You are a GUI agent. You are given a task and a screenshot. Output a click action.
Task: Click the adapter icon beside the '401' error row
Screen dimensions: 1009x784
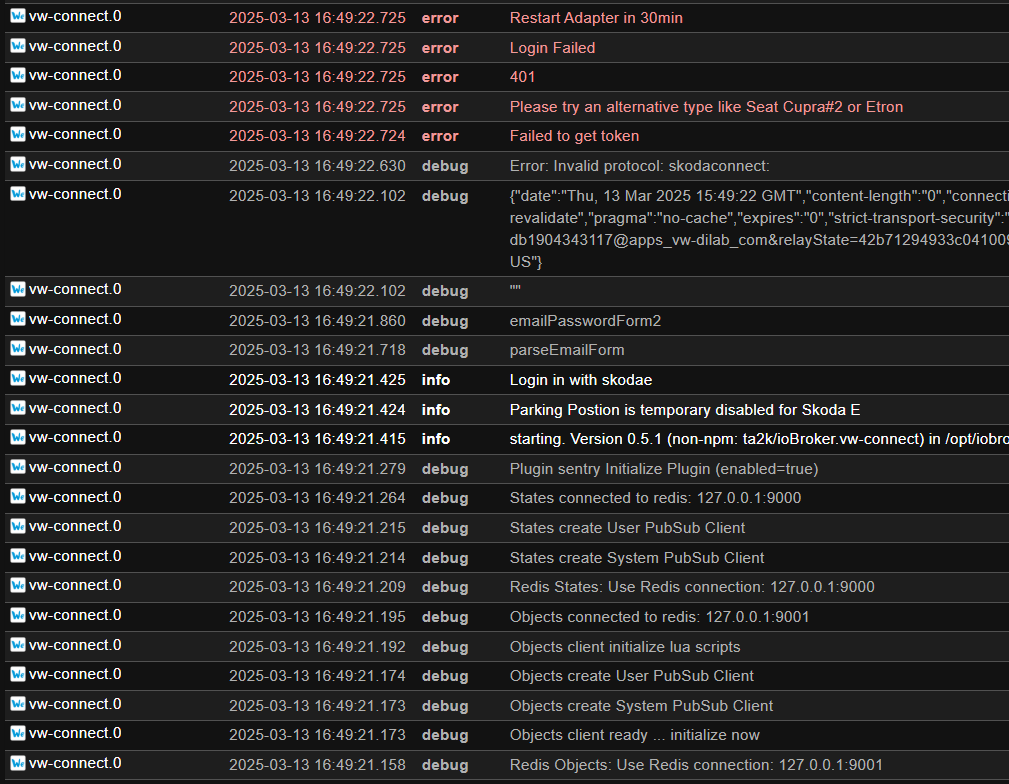point(18,76)
